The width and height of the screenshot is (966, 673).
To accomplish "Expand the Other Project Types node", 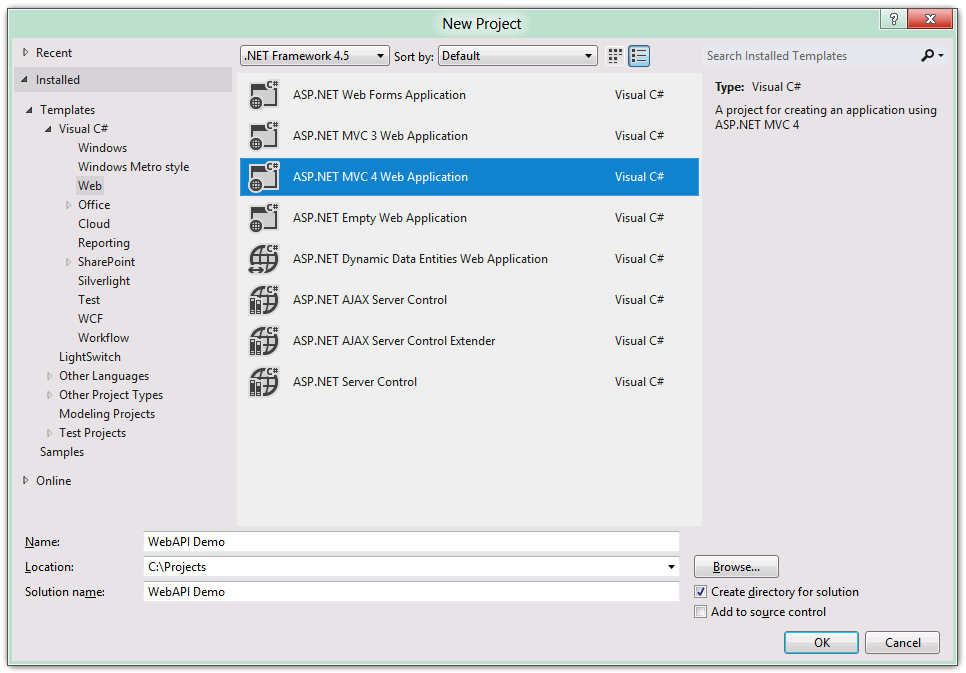I will 49,396.
